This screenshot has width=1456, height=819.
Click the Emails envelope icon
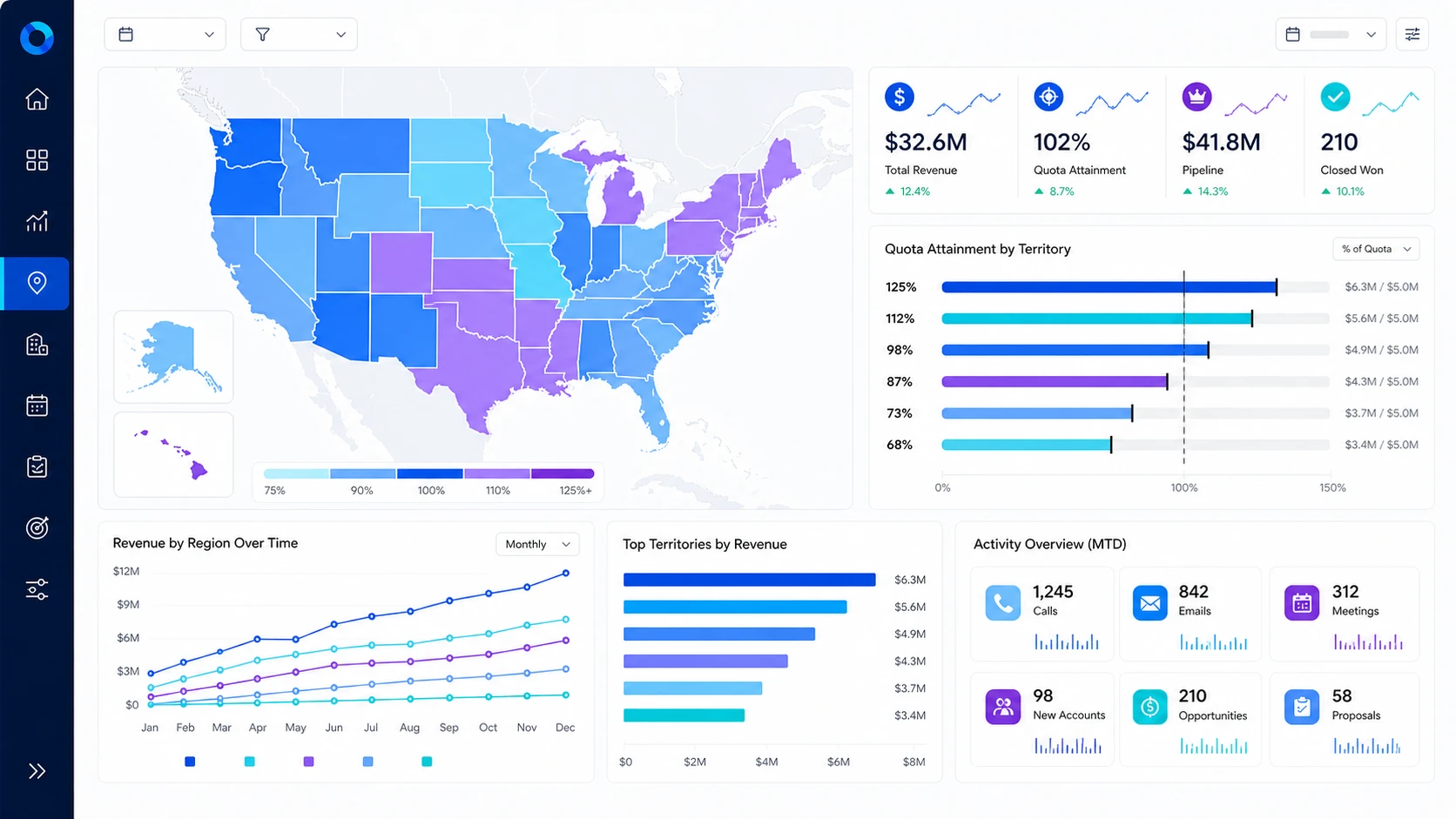[1150, 602]
